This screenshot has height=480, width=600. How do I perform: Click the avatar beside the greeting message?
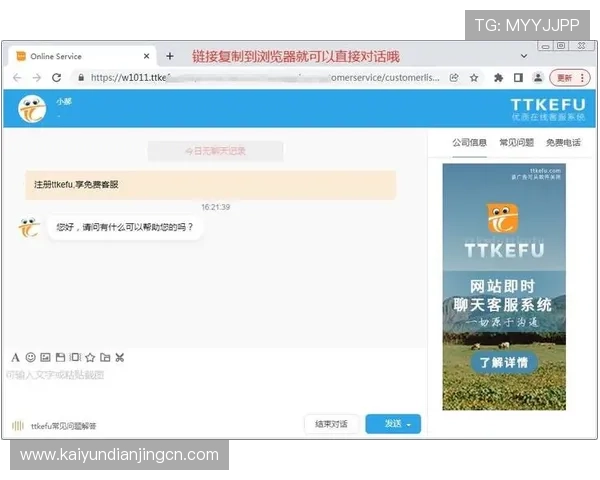coord(29,227)
